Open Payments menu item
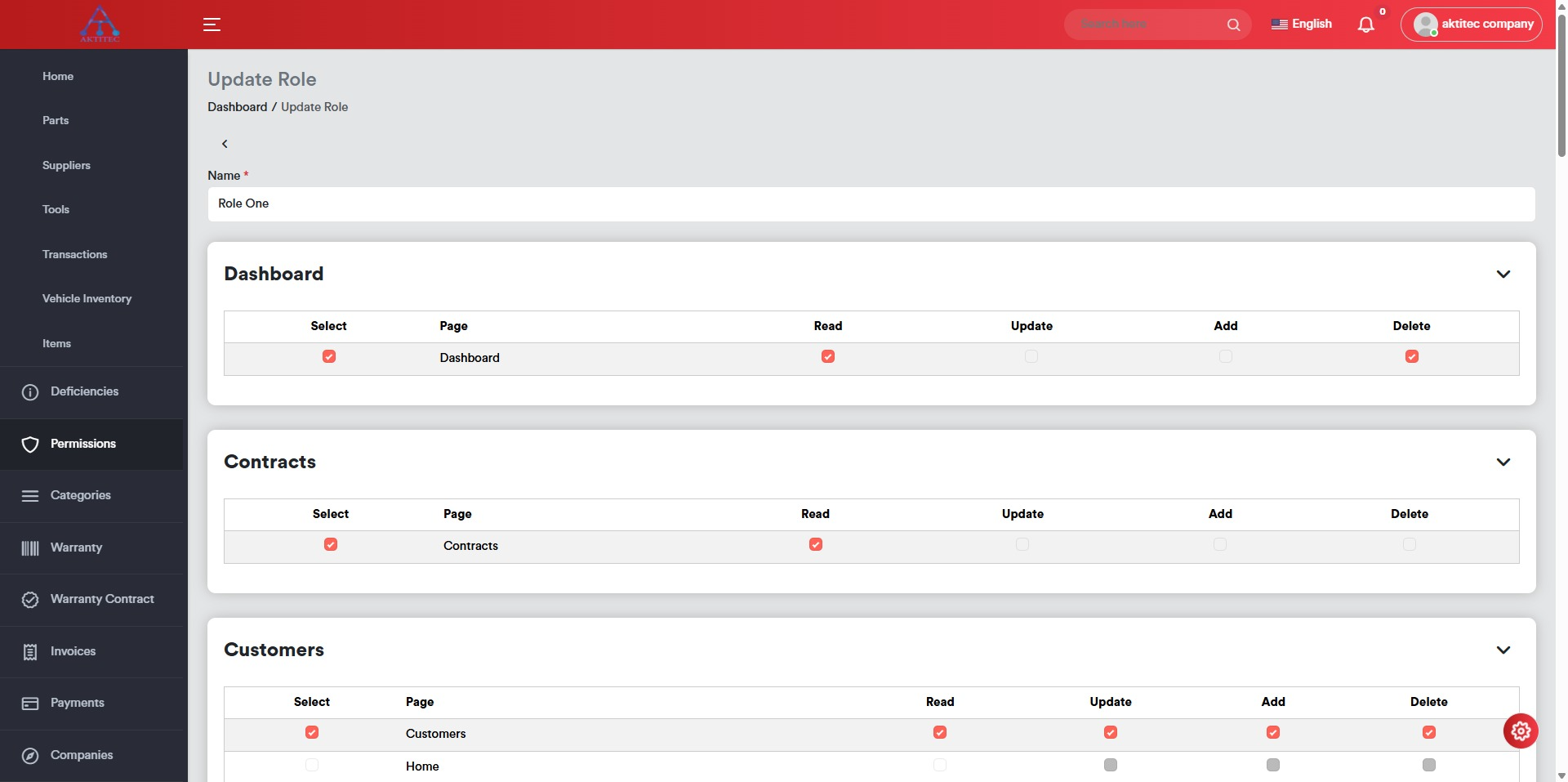The height and width of the screenshot is (782, 1568). (78, 703)
